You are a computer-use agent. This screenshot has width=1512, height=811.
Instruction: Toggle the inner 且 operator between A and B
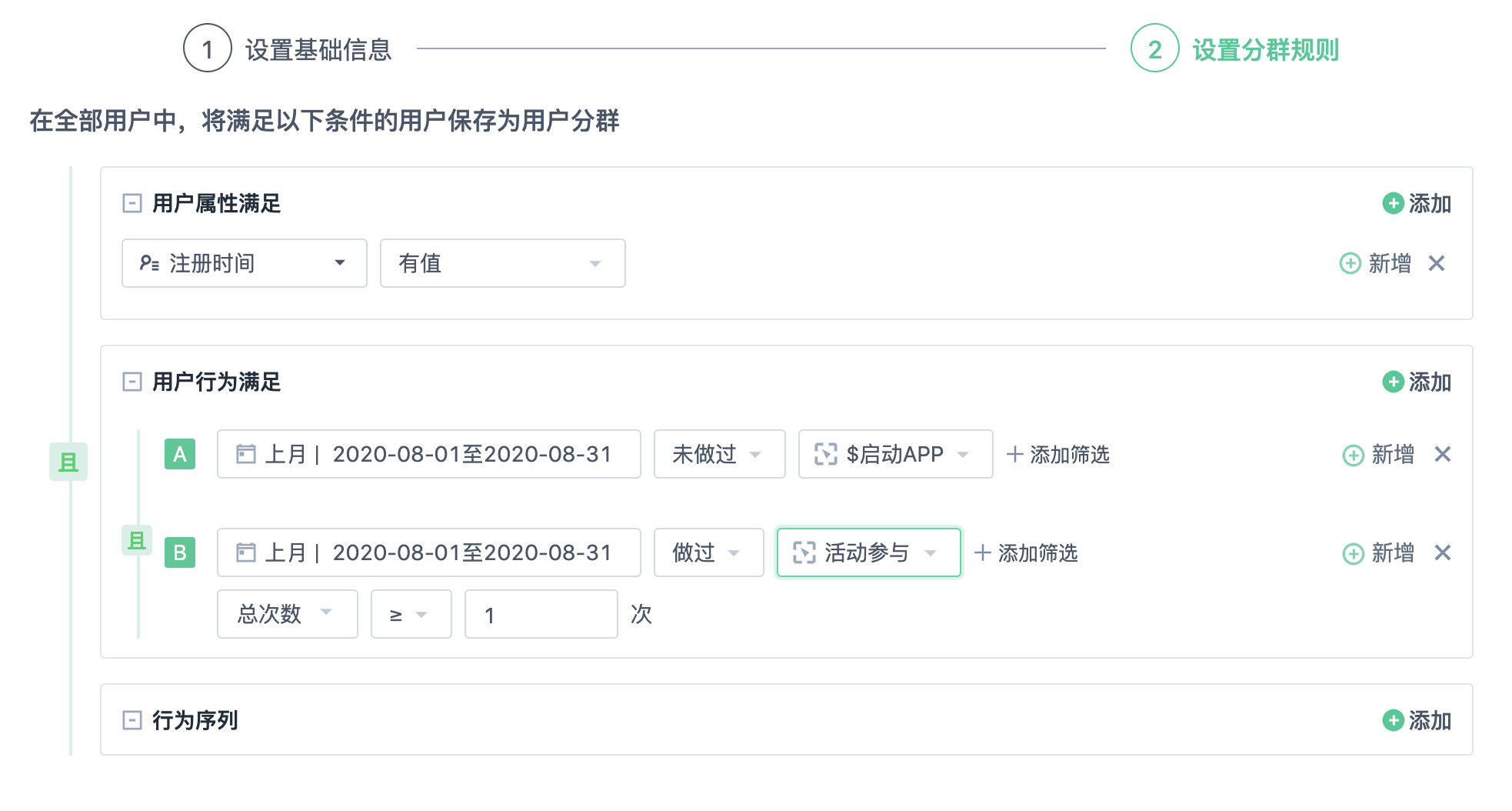click(x=137, y=540)
